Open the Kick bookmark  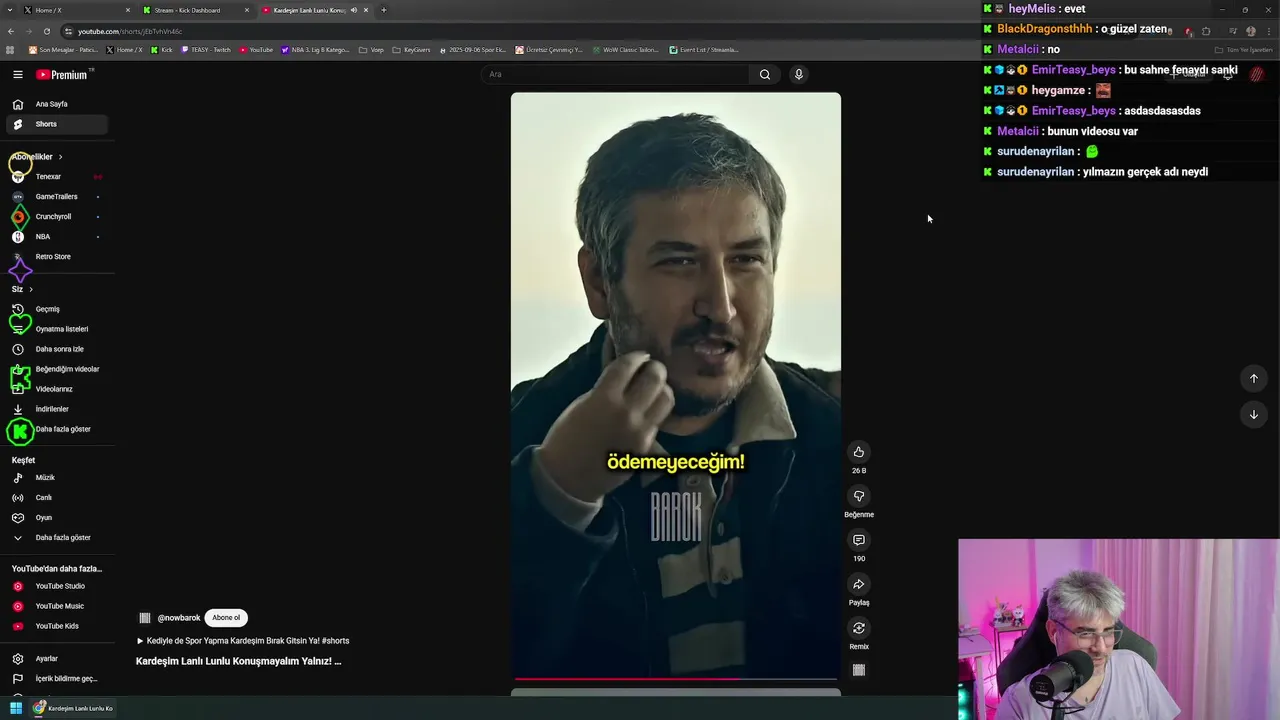click(x=162, y=50)
